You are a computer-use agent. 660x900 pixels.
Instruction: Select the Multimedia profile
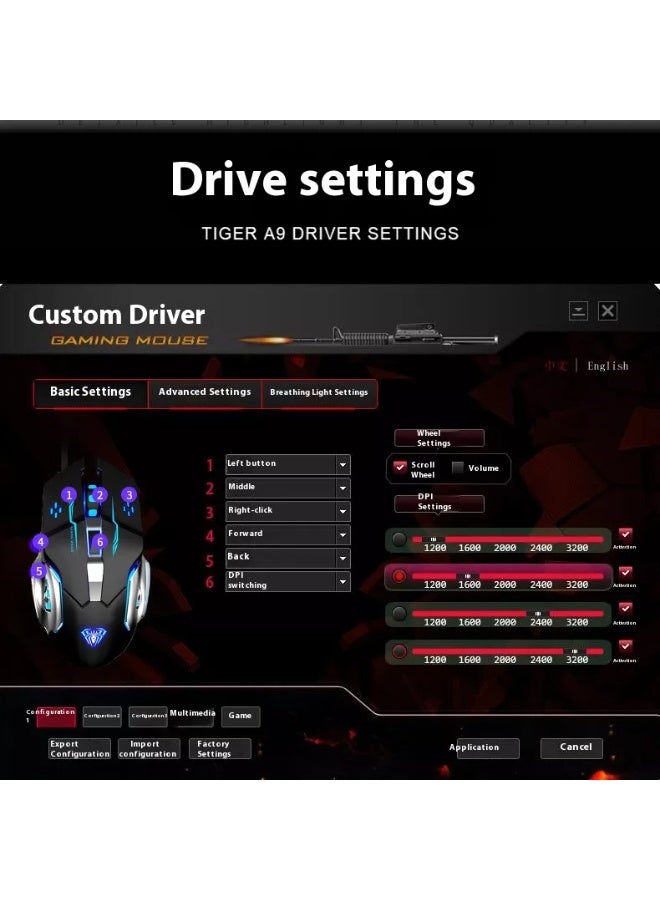point(192,716)
